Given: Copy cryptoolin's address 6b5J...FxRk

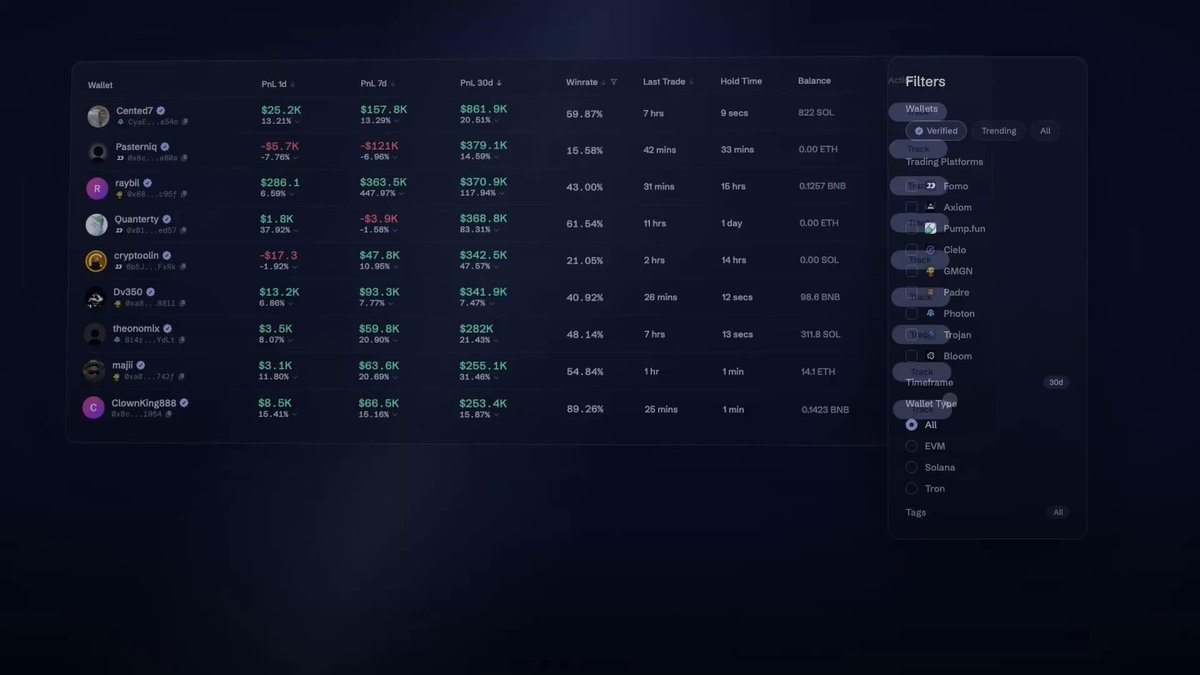Looking at the screenshot, I should pyautogui.click(x=183, y=267).
